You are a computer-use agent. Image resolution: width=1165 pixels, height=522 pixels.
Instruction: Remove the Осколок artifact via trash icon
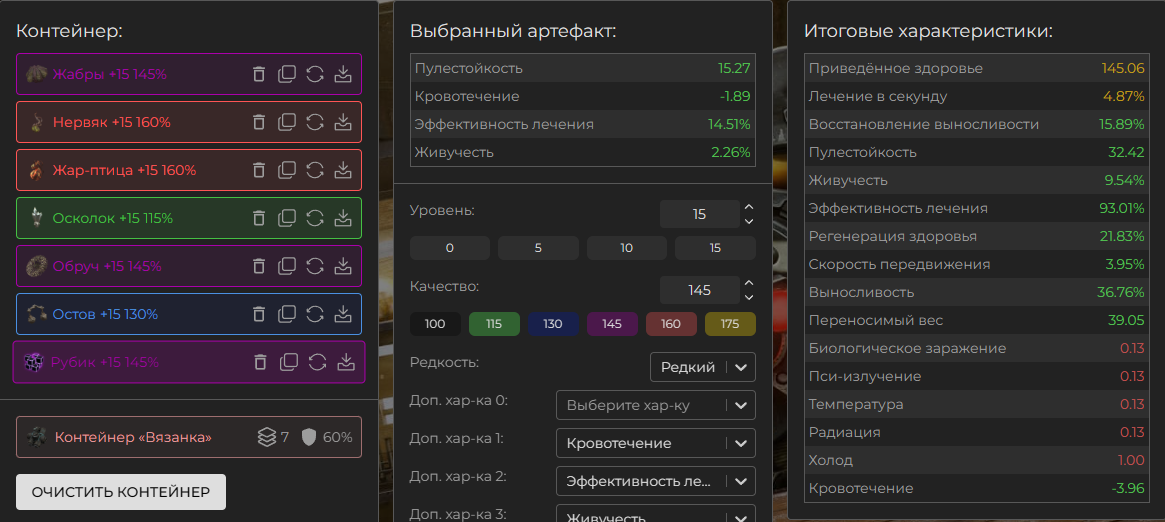[x=259, y=218]
